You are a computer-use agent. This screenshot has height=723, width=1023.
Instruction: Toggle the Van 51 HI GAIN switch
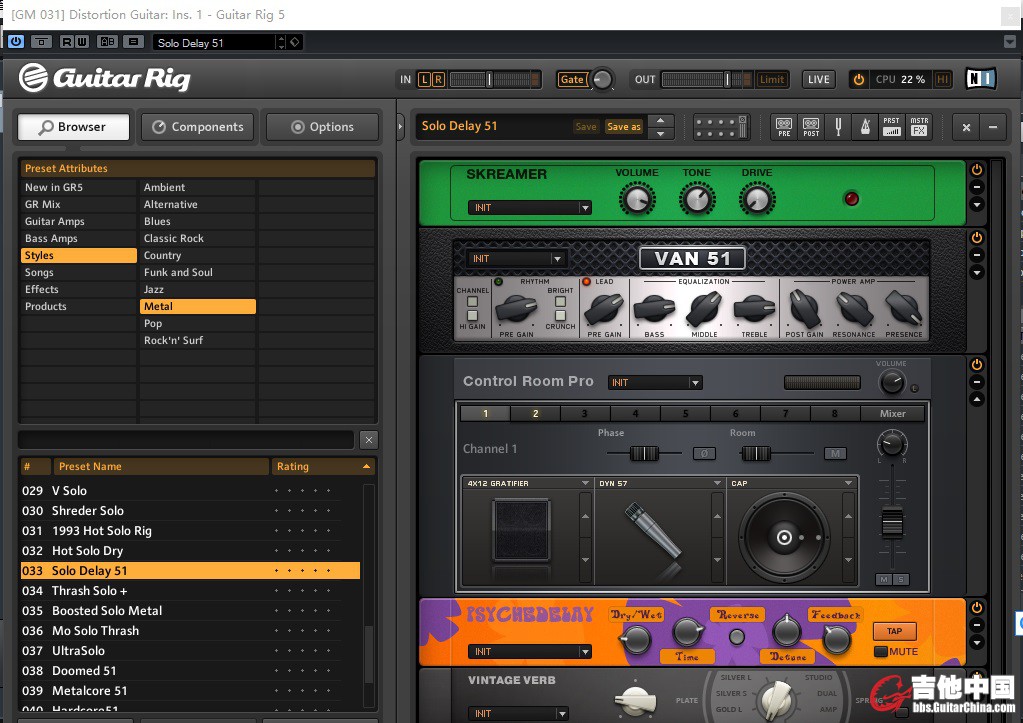click(472, 316)
